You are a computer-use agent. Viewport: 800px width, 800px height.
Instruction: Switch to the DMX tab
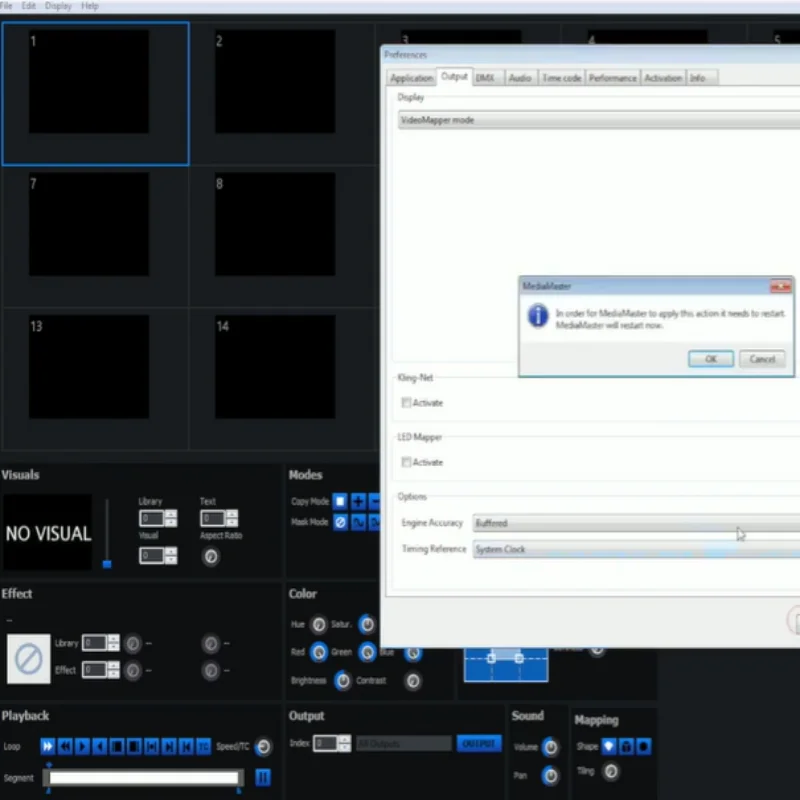485,78
